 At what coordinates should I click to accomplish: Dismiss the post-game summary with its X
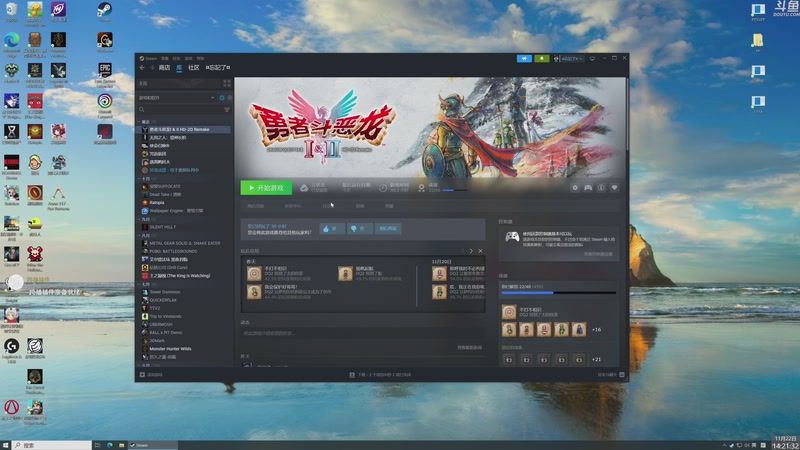(480, 251)
